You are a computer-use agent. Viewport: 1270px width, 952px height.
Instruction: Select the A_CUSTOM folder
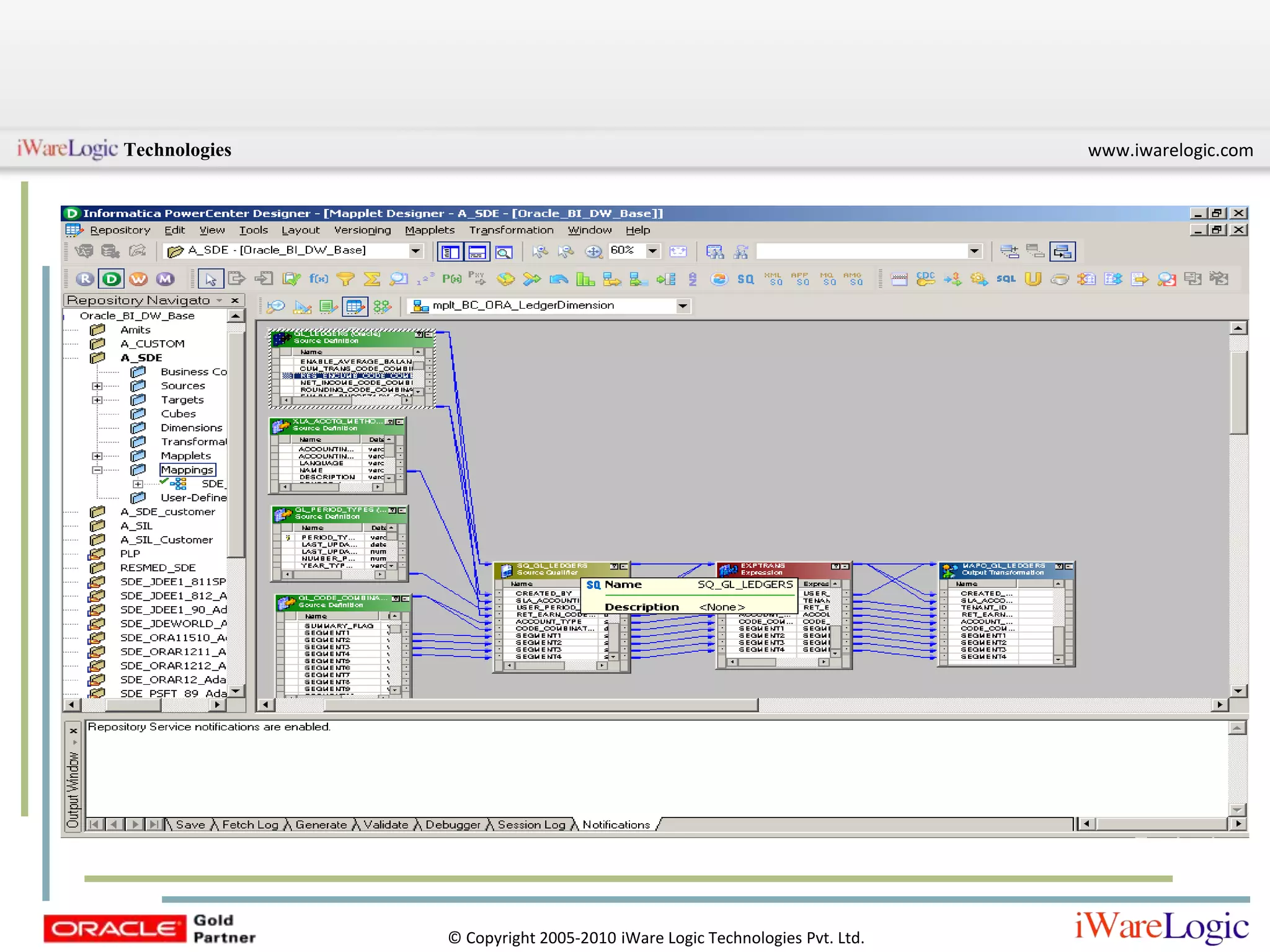pos(153,344)
